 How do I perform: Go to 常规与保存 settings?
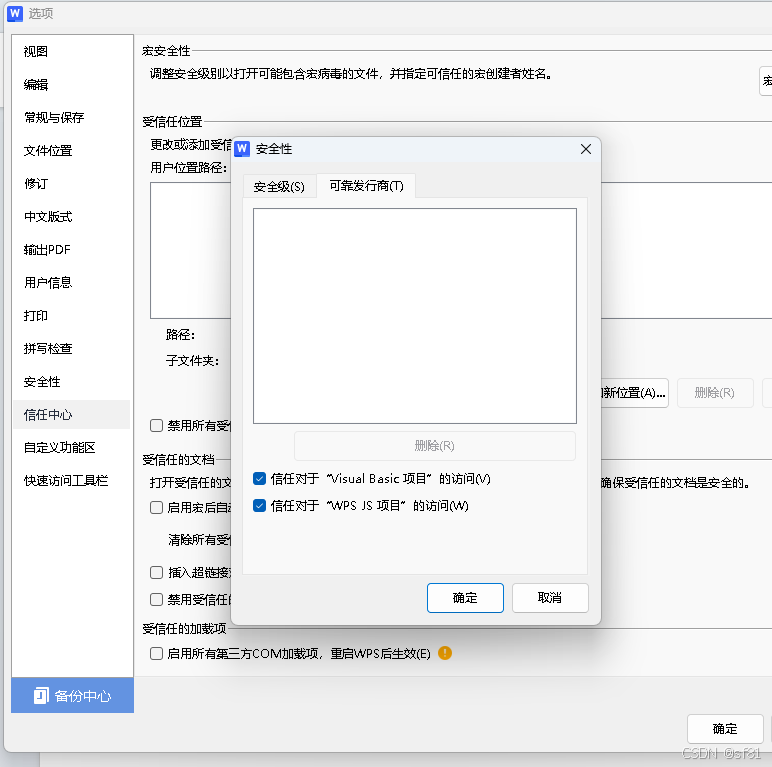[x=71, y=117]
